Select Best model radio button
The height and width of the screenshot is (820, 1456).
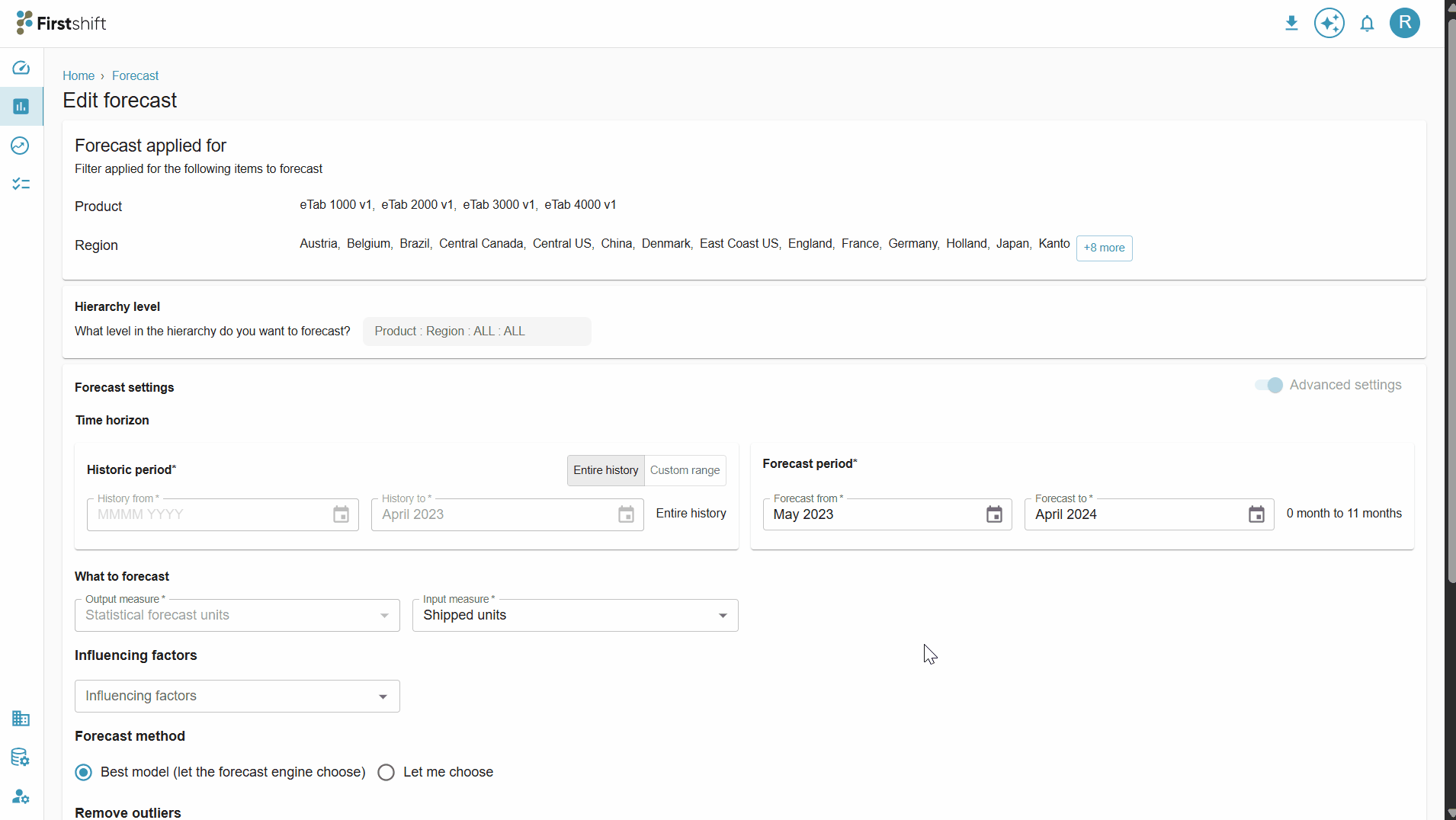[x=84, y=773]
